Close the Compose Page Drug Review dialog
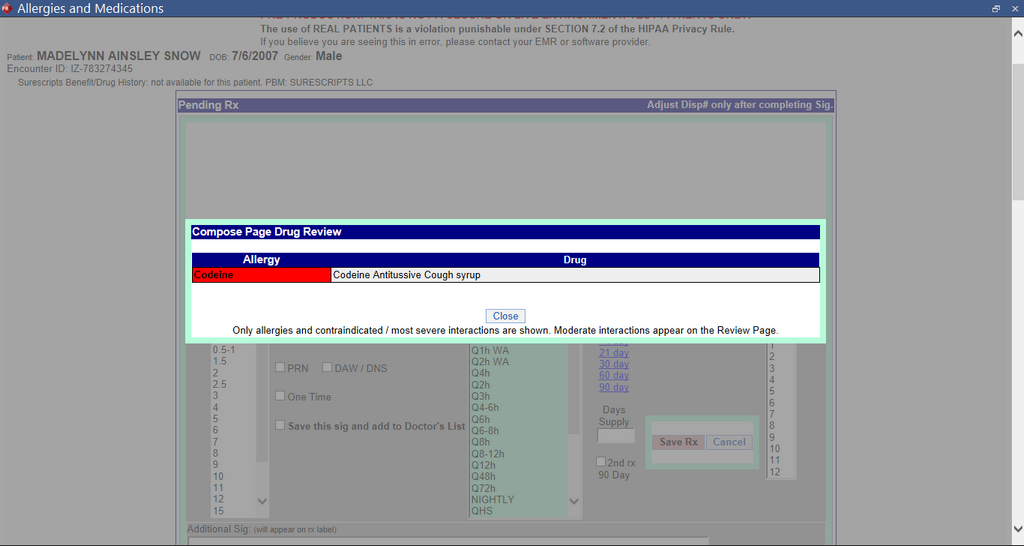This screenshot has width=1024, height=546. pos(505,316)
